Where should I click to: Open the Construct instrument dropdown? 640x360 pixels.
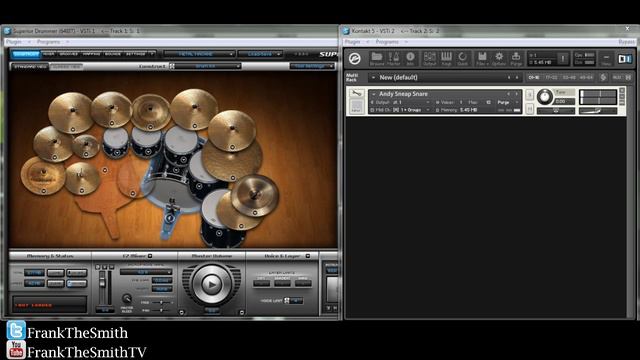pyautogui.click(x=208, y=66)
